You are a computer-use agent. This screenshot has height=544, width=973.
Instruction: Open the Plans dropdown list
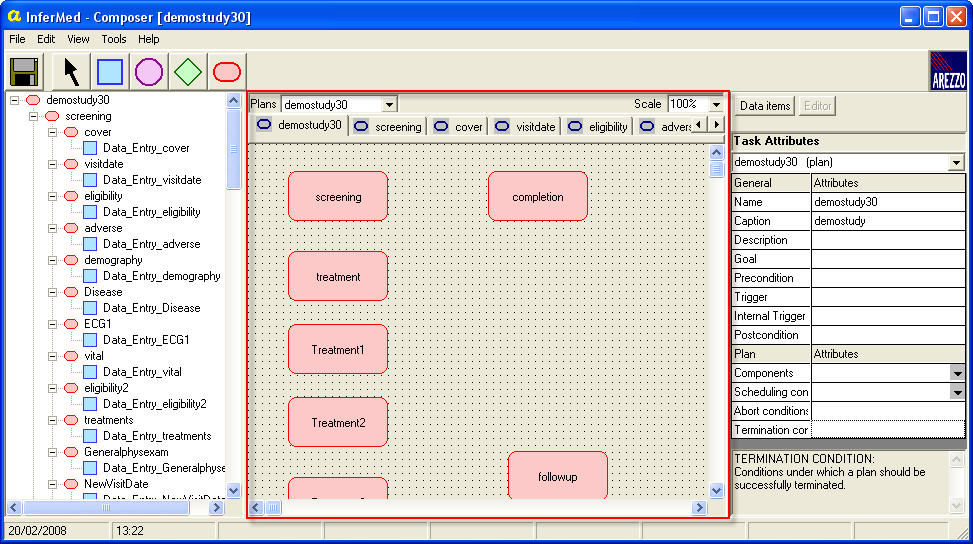point(390,104)
